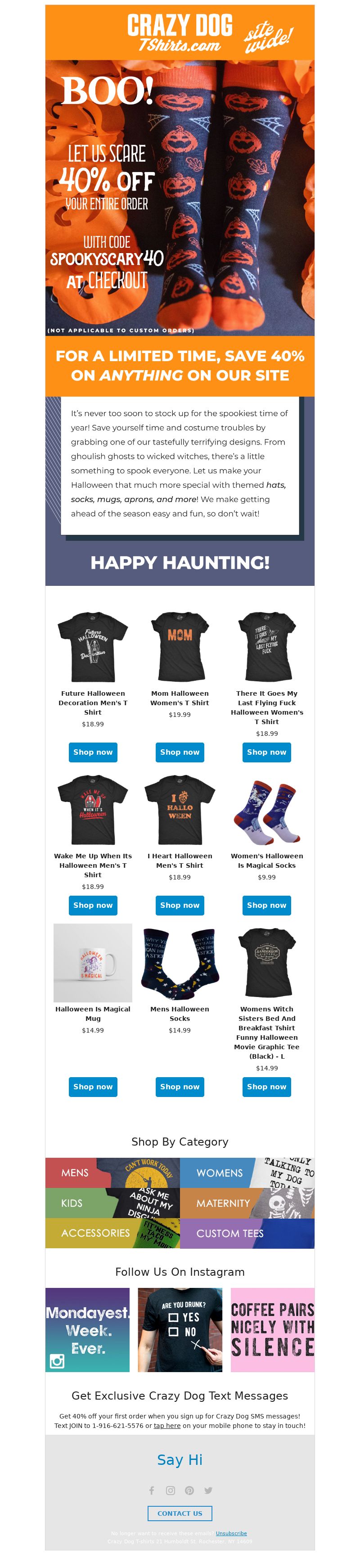Select the ACCESSORIES category tile
The width and height of the screenshot is (360, 1568).
pyautogui.click(x=112, y=1233)
